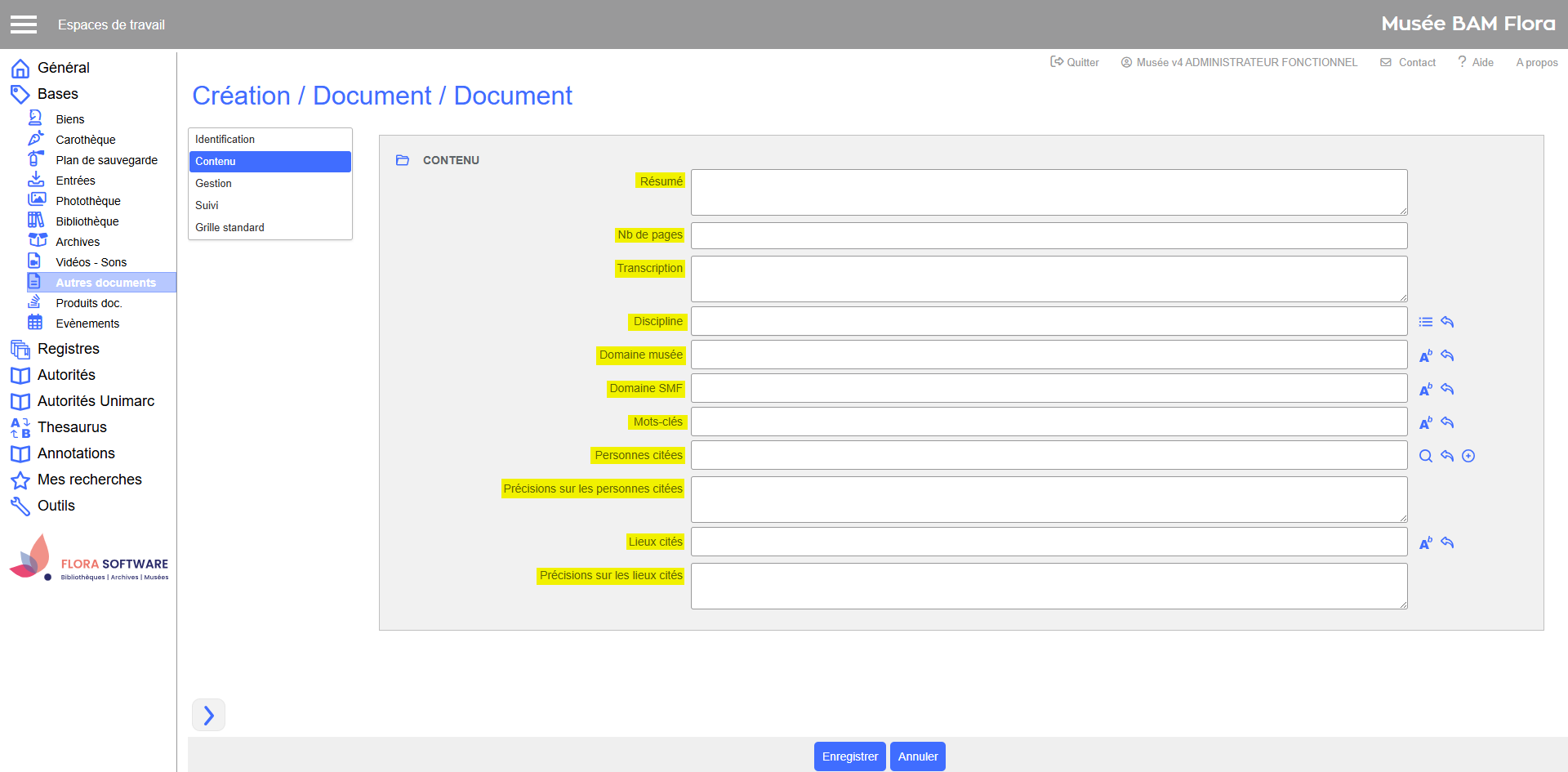Click into the Résumé text area
This screenshot has height=772, width=1568.
coord(1049,193)
